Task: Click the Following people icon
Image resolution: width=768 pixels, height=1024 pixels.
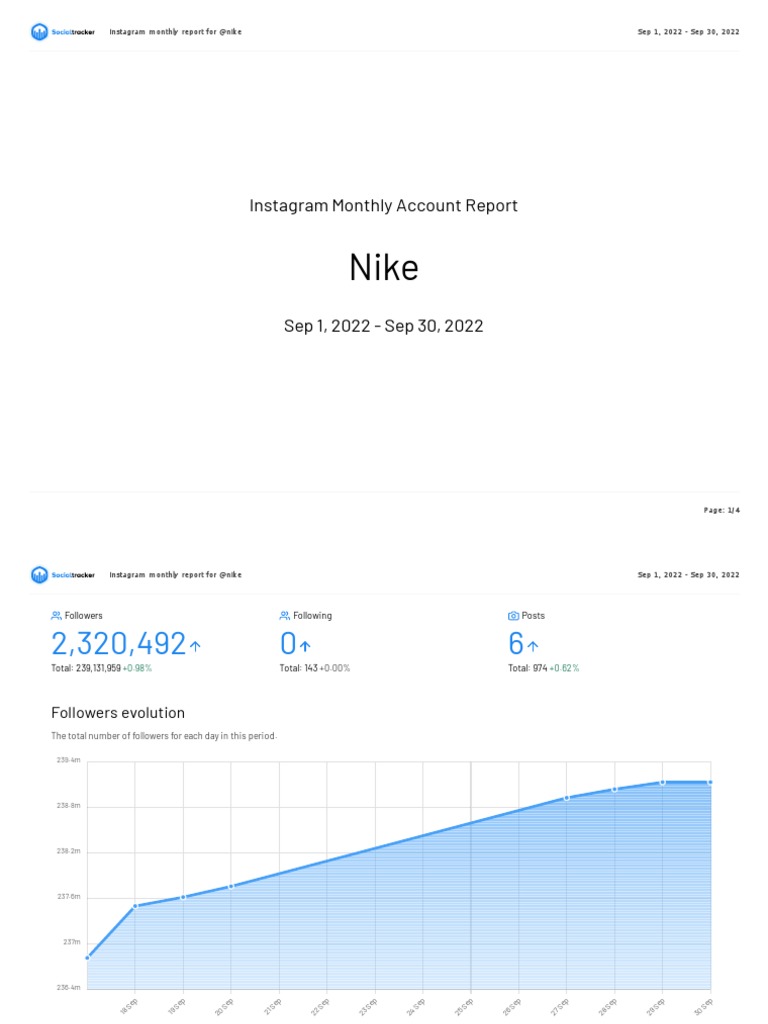Action: pos(285,615)
